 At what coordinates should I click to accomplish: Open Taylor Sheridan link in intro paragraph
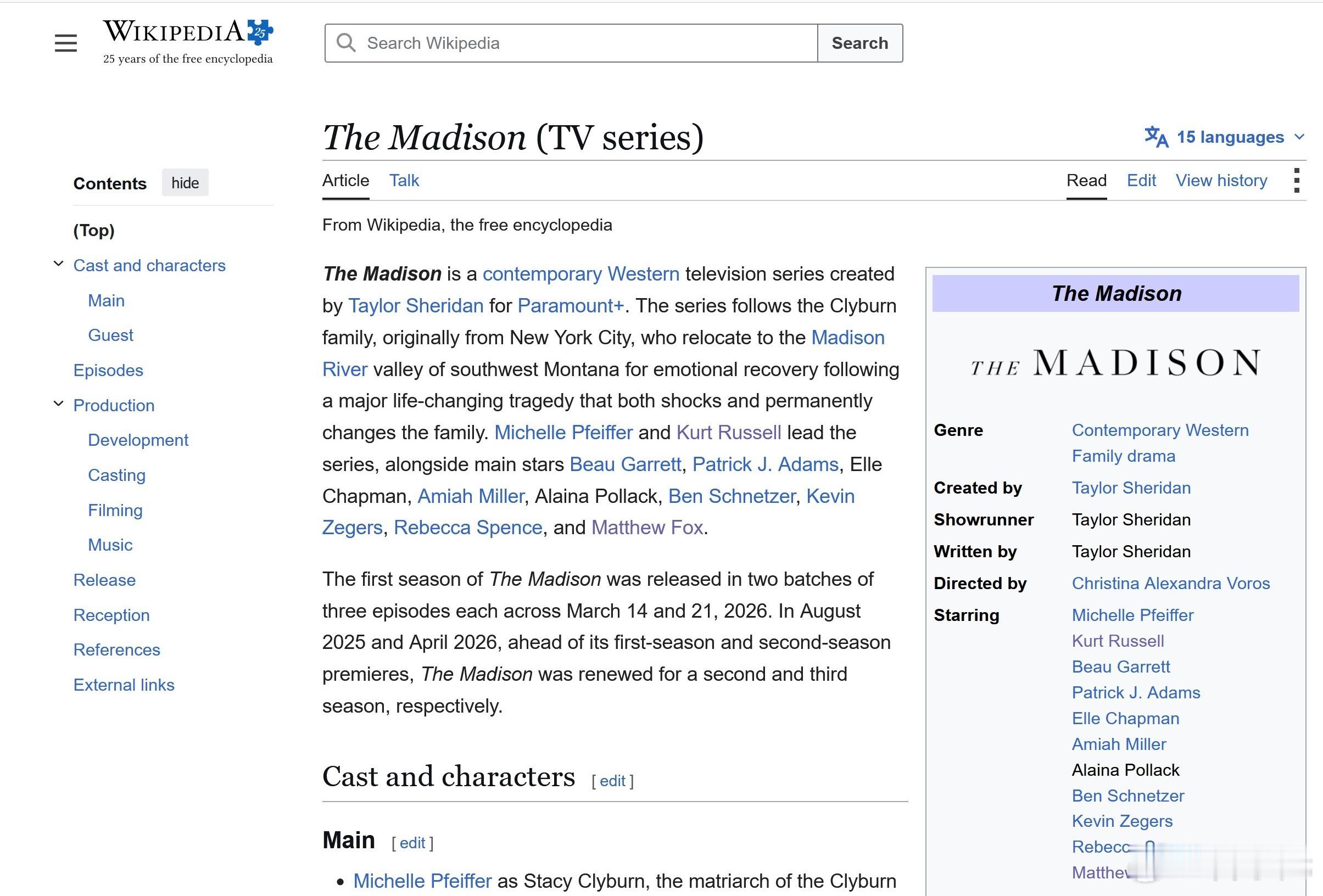click(416, 306)
